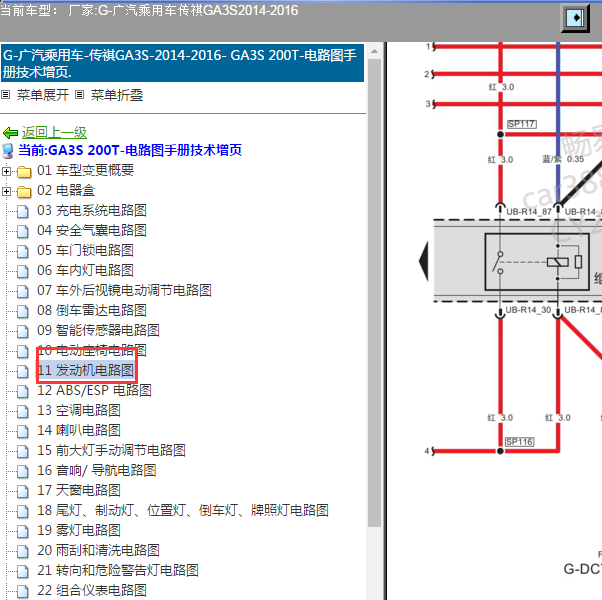
Task: Click document icon for 22 组合仪表电路图
Action: 23,591
